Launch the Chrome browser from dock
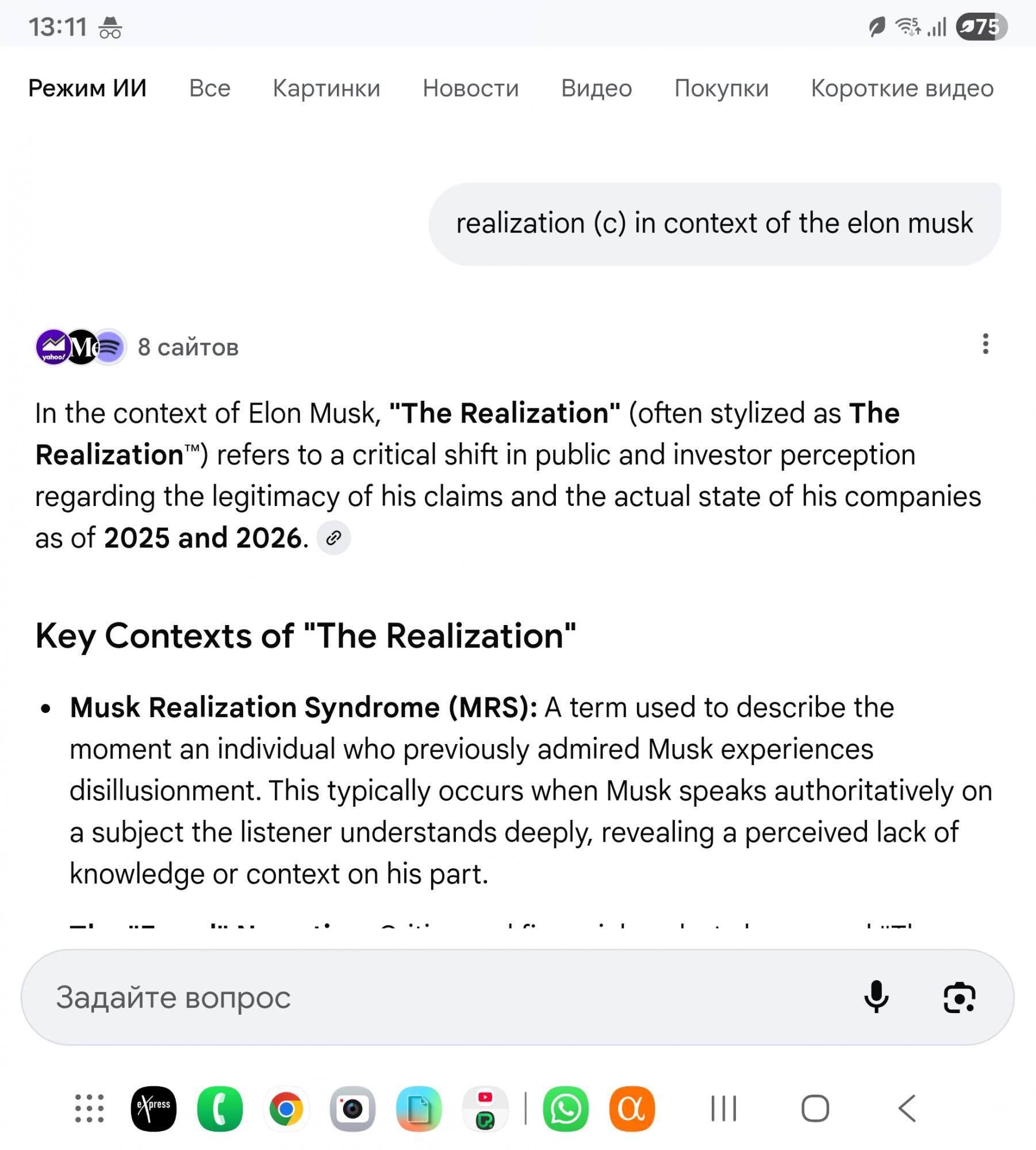1036x1150 pixels. tap(286, 1109)
